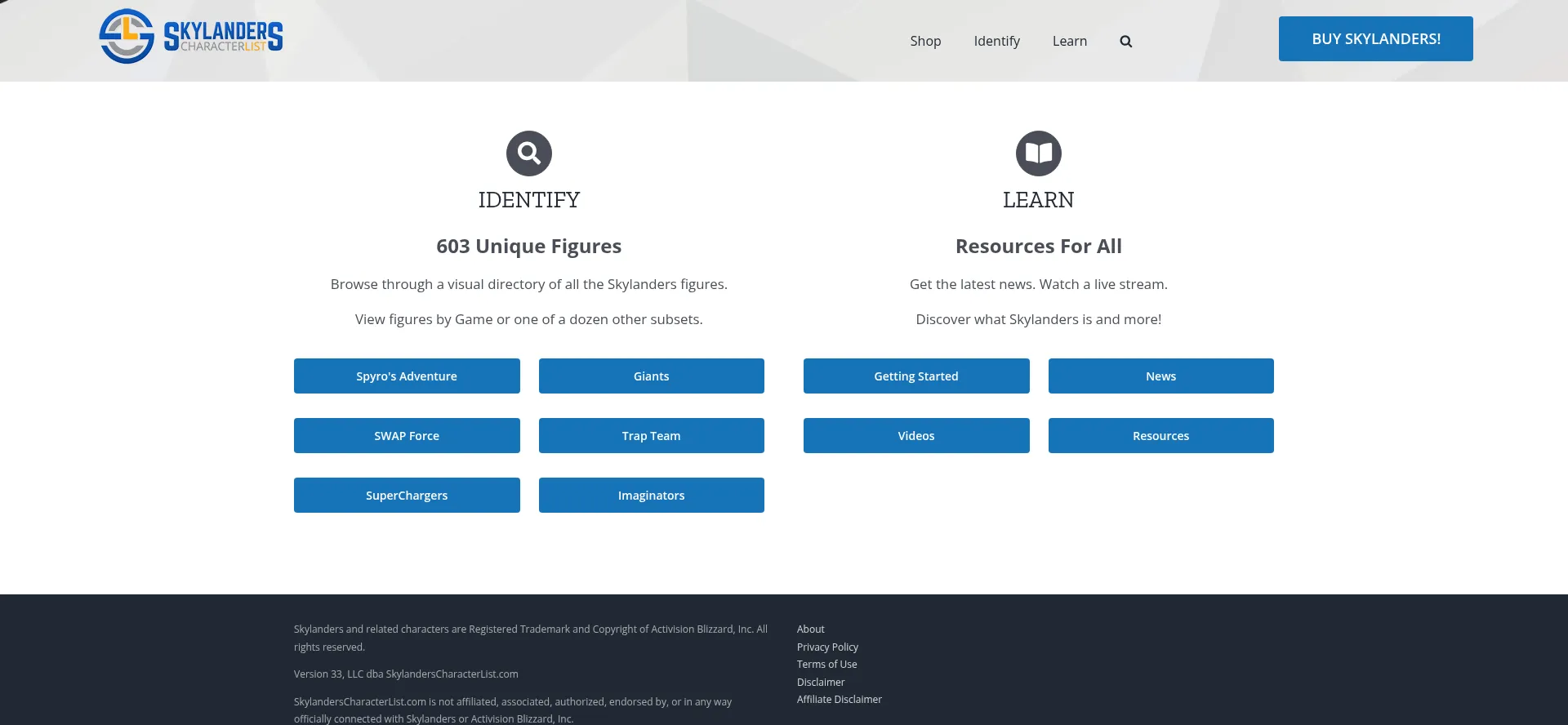Image resolution: width=1568 pixels, height=725 pixels.
Task: Open the Trap Team figures button
Action: tap(652, 436)
